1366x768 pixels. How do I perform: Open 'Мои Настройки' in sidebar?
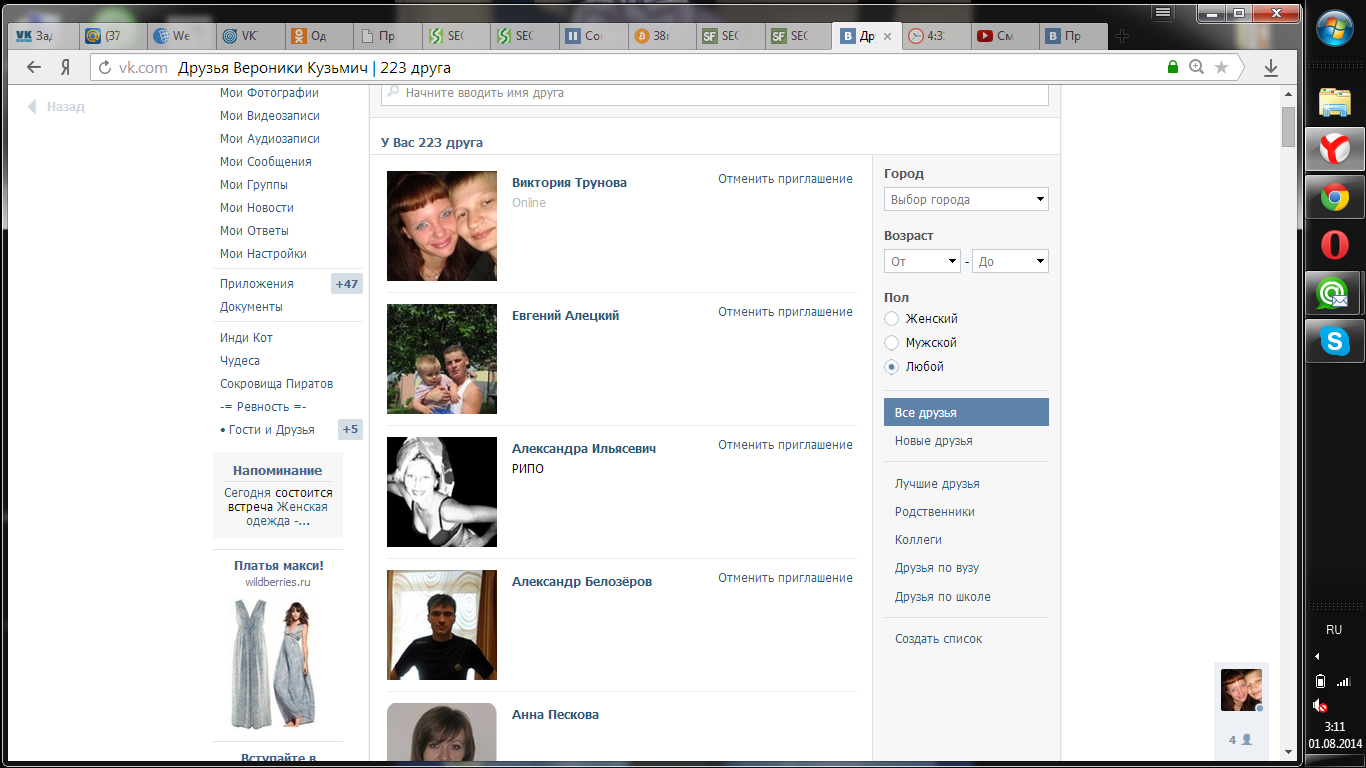point(263,254)
